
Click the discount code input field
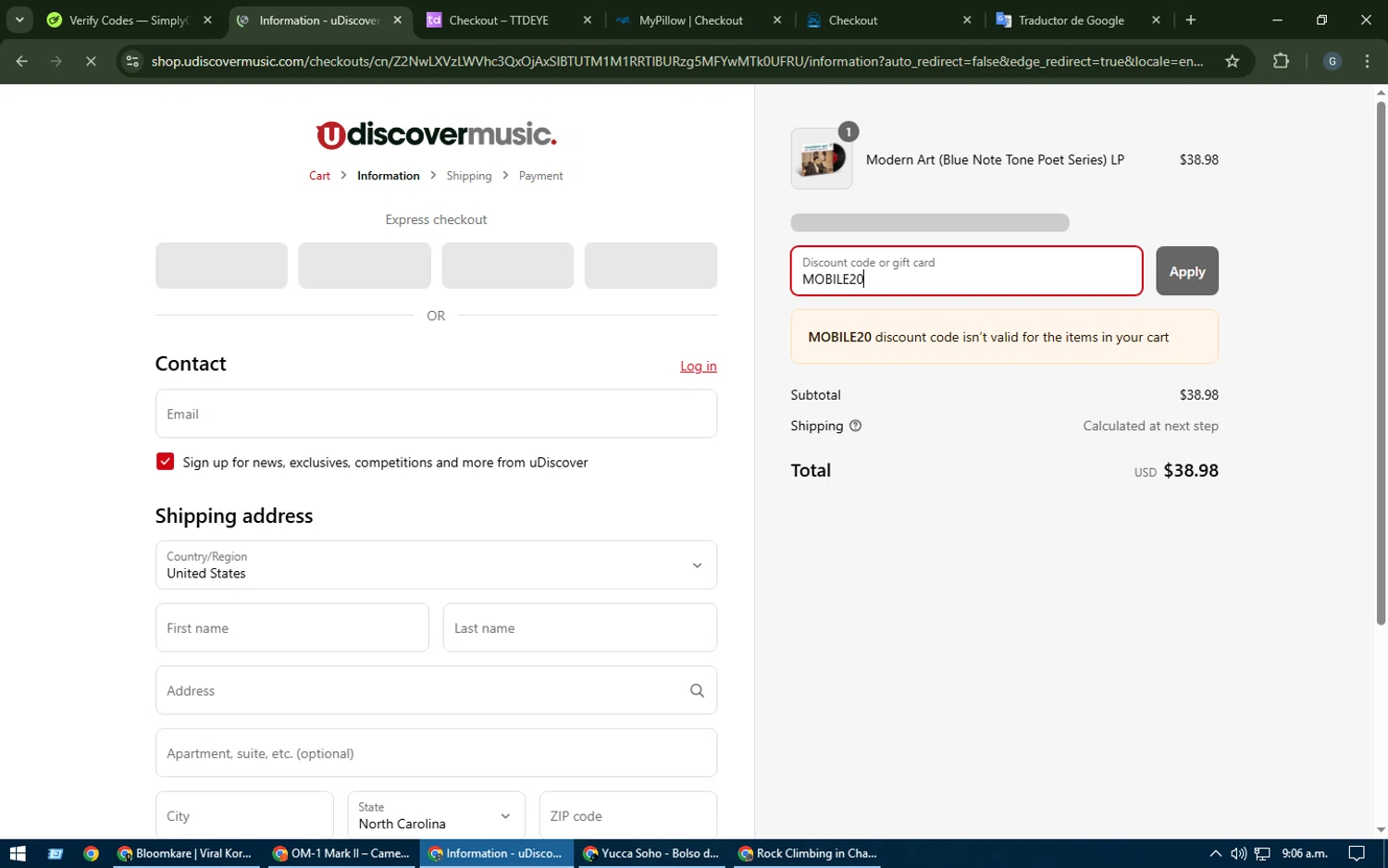pos(967,271)
